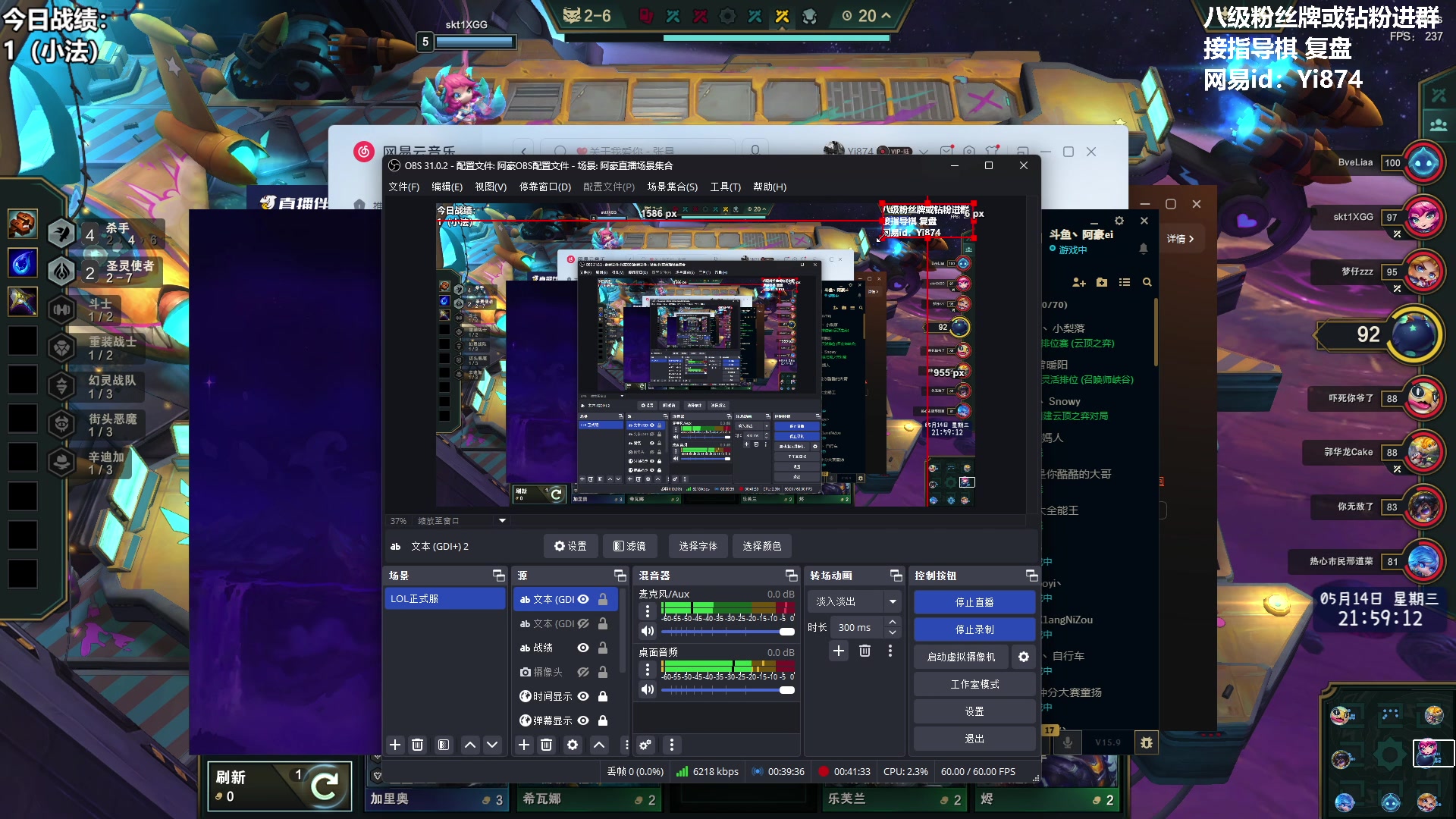Screen dimensions: 1456x819
Task: Unlock the 时间显示 source lock
Action: point(603,696)
